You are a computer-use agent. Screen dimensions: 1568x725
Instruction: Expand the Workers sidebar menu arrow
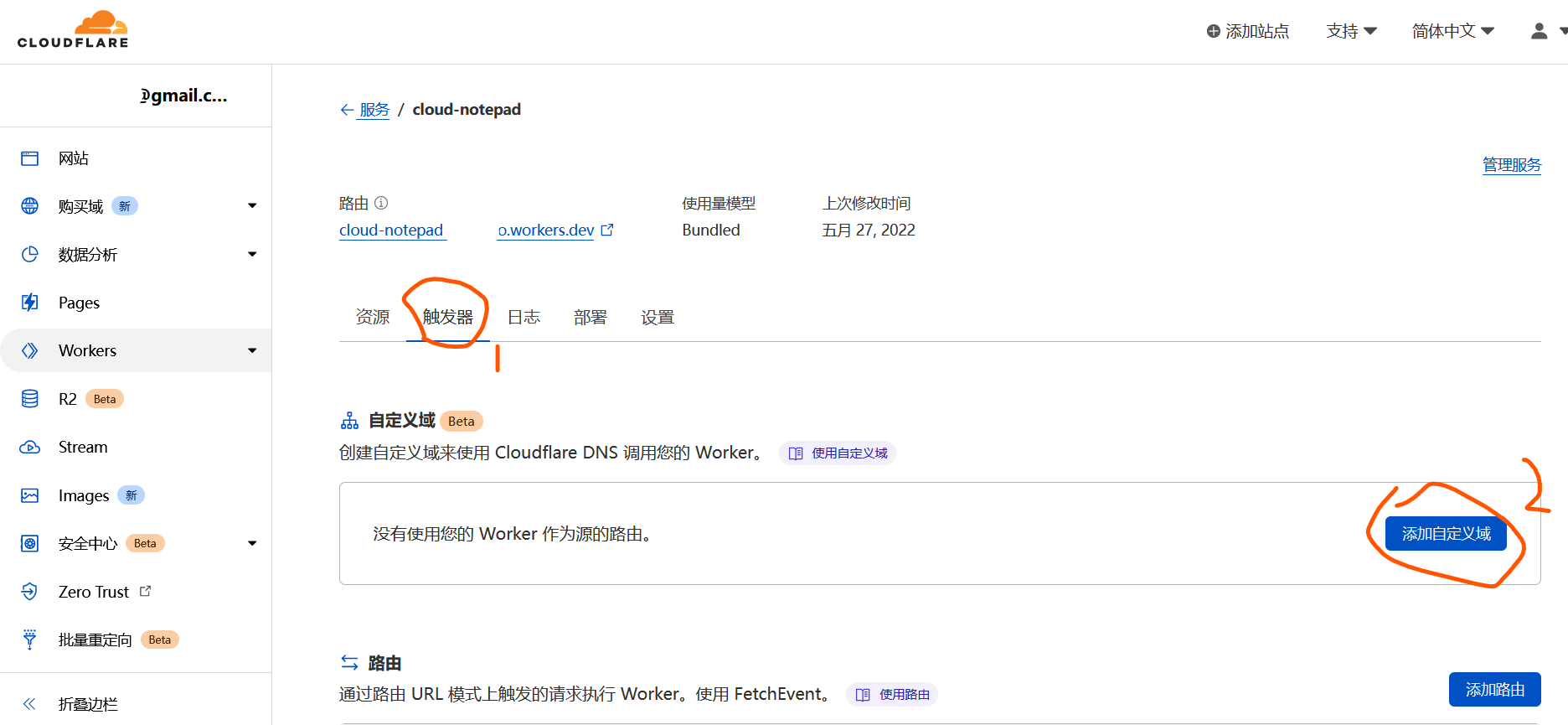click(252, 350)
